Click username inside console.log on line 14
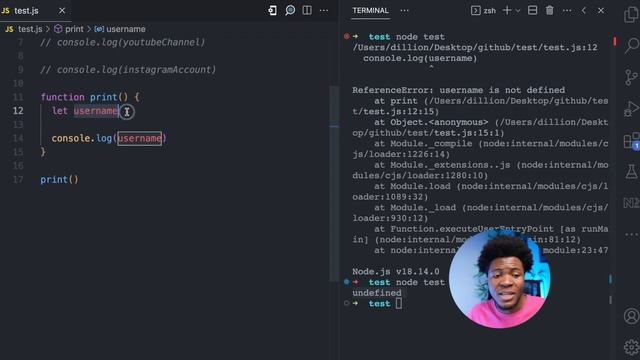 [140, 138]
